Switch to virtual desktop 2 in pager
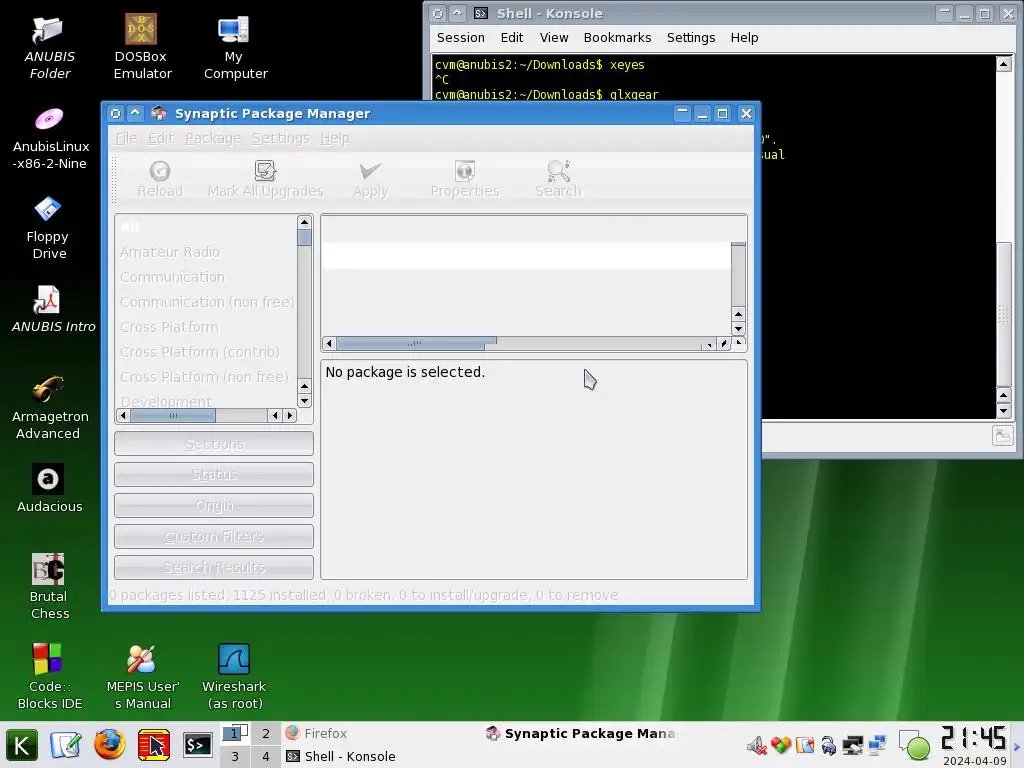This screenshot has width=1024, height=768. (x=266, y=733)
